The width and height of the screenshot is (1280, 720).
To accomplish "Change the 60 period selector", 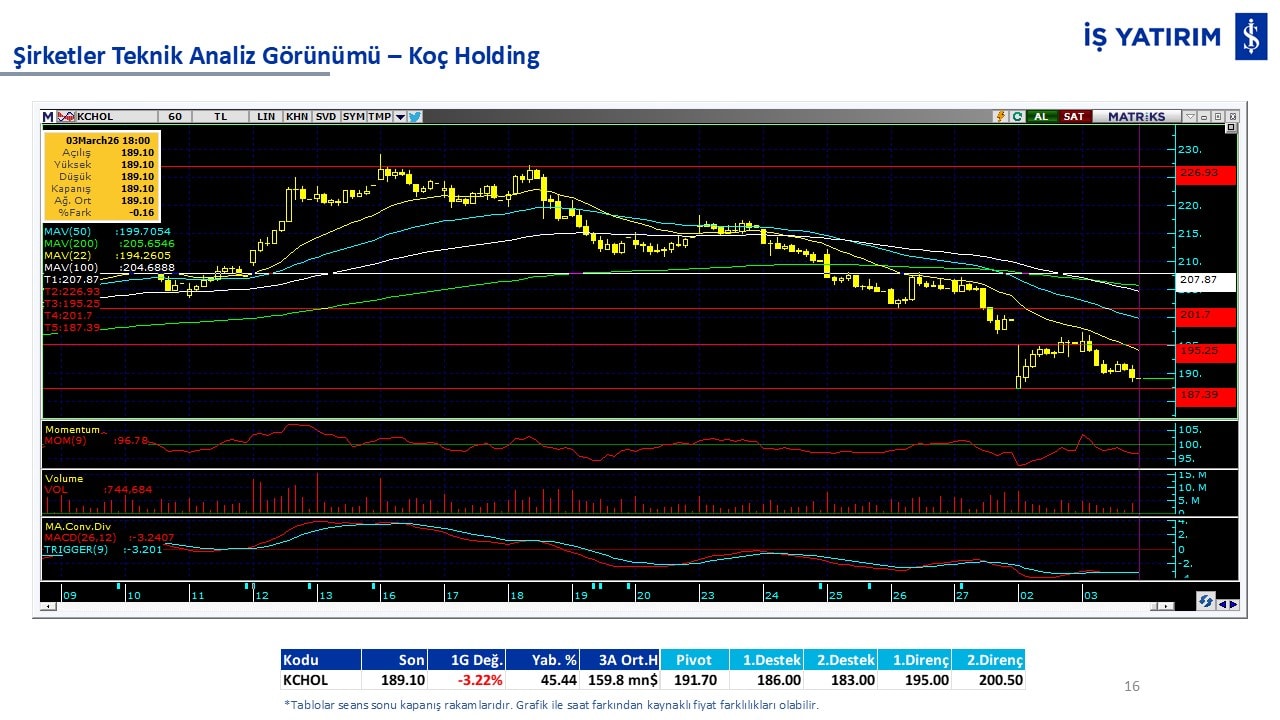I will (174, 116).
